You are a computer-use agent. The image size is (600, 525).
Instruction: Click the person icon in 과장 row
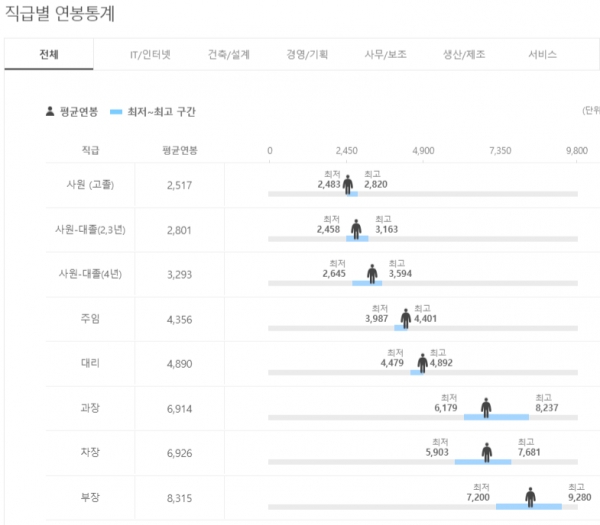(x=486, y=408)
